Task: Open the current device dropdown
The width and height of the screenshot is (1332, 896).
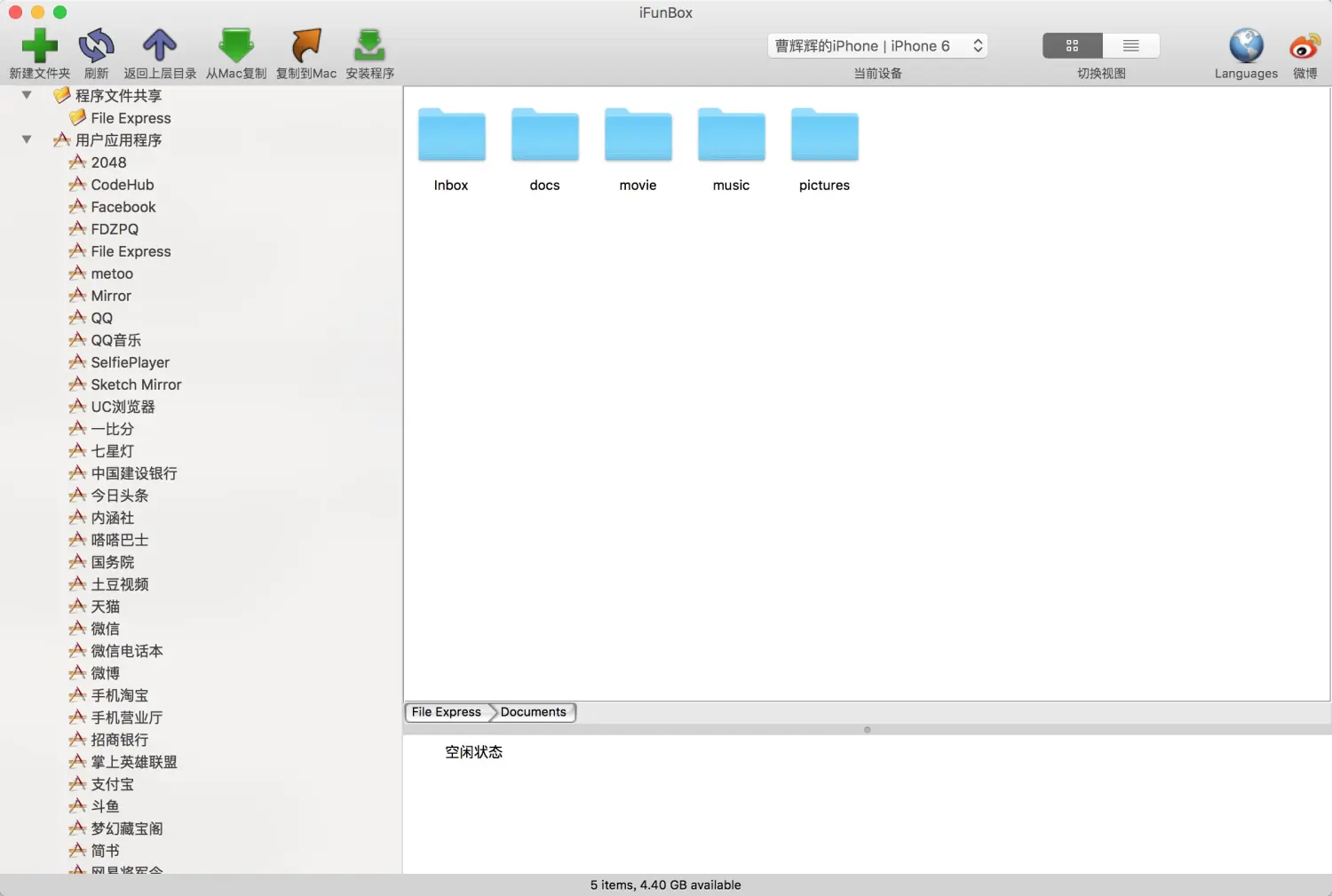Action: pyautogui.click(x=878, y=45)
